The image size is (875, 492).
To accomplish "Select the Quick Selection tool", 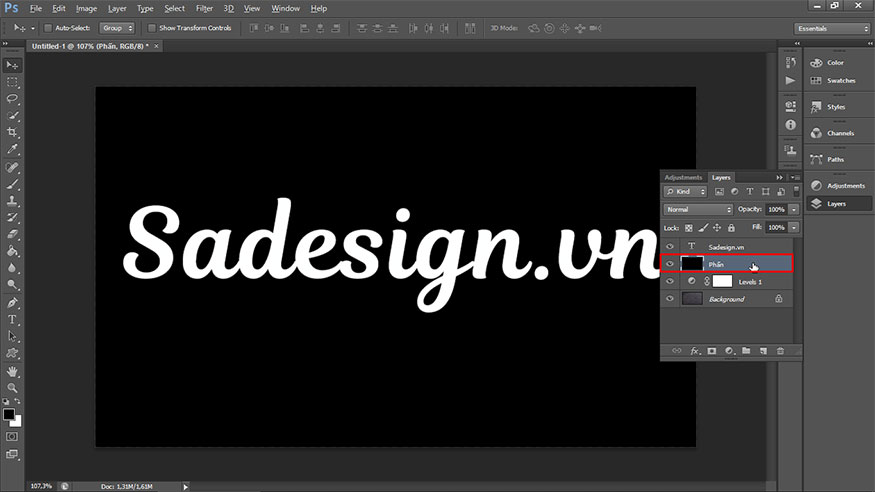I will tap(12, 116).
